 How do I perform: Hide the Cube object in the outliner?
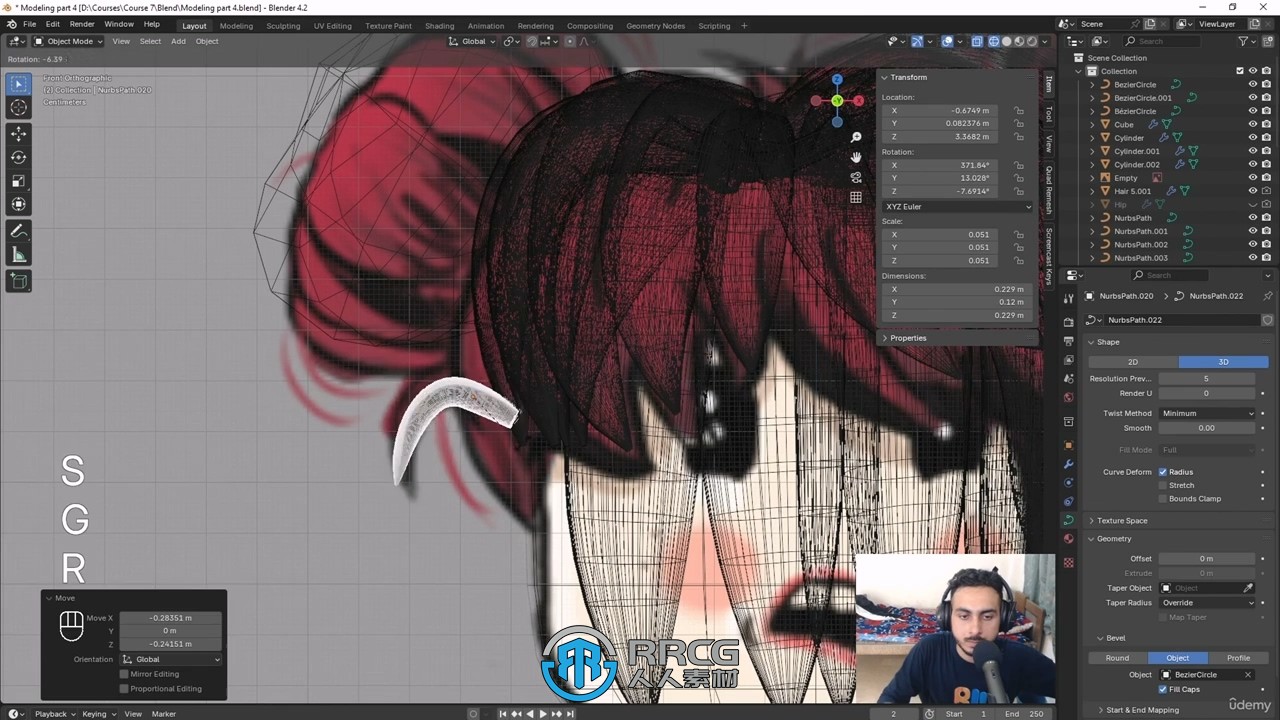(1252, 124)
